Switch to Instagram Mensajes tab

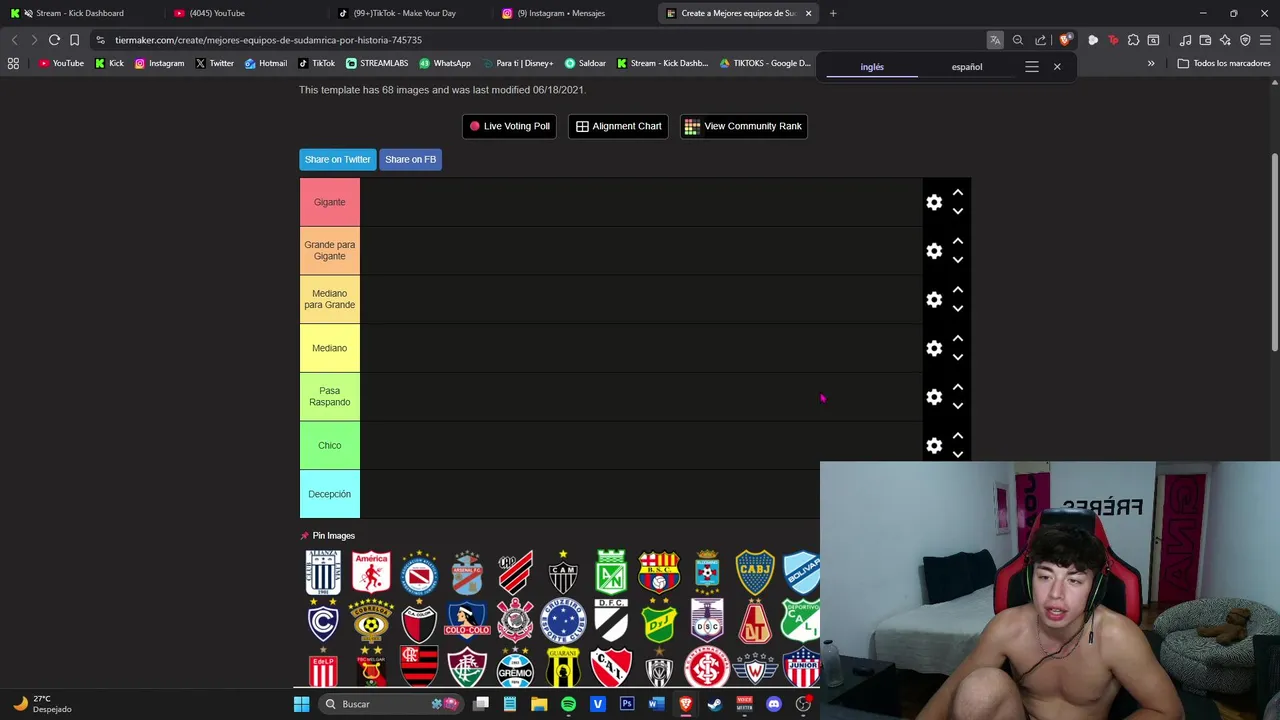point(570,13)
